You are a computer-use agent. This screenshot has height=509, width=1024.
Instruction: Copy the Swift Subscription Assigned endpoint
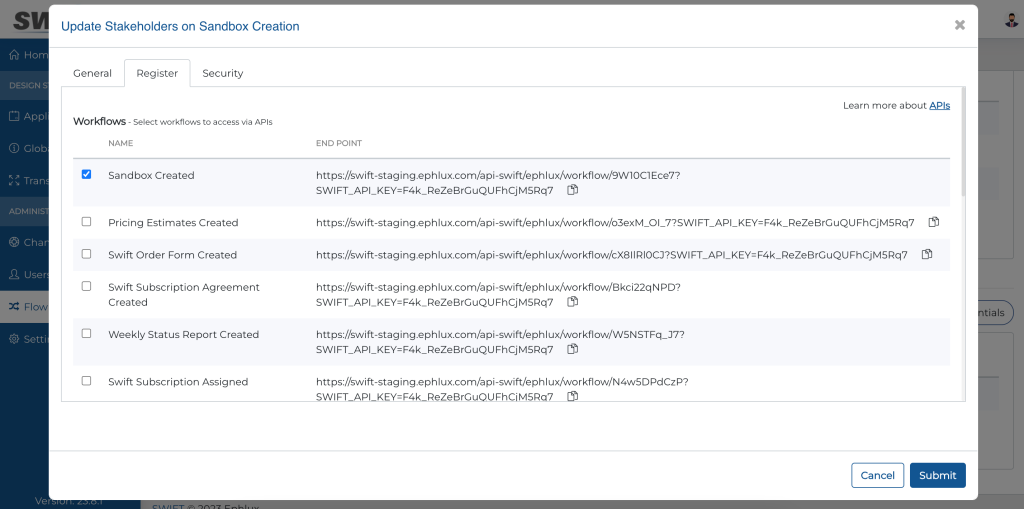coord(573,396)
